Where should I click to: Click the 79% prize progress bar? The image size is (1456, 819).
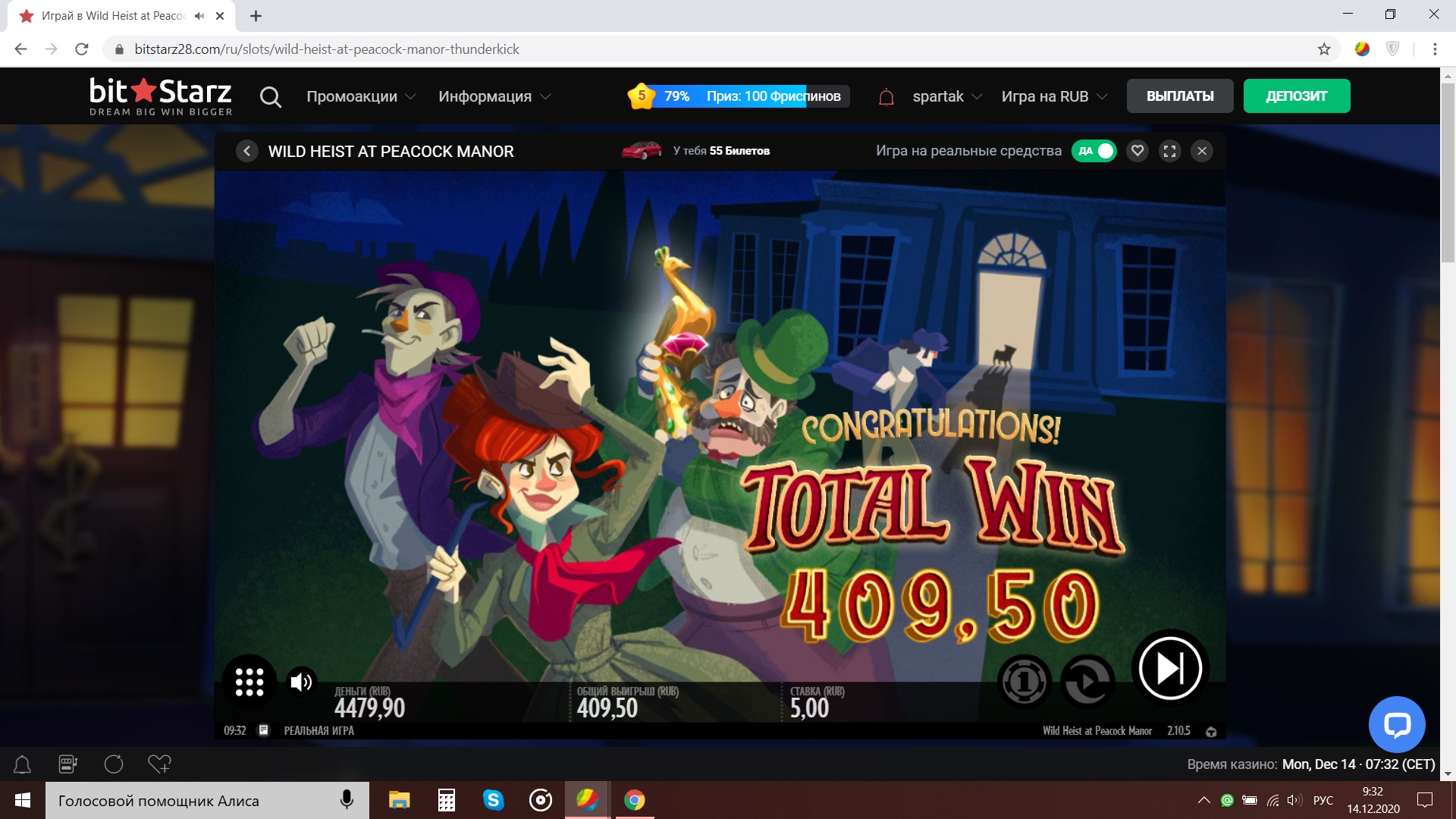click(751, 96)
